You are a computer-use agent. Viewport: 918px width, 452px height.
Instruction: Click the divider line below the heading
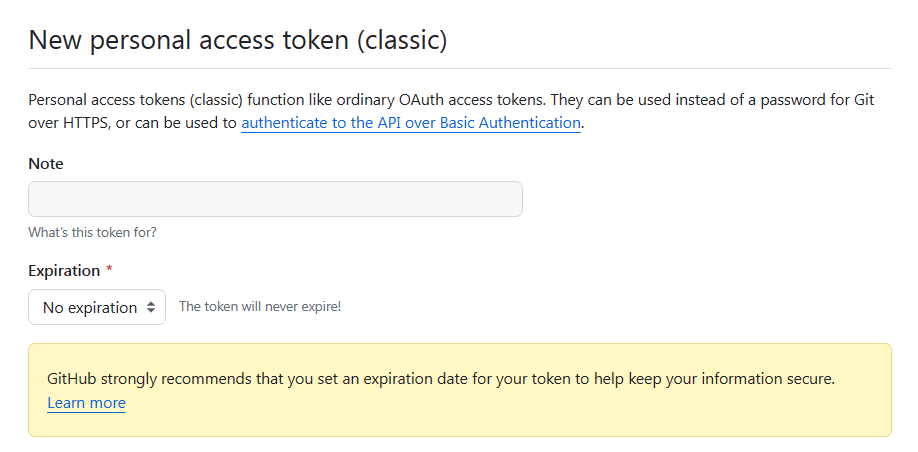(459, 68)
